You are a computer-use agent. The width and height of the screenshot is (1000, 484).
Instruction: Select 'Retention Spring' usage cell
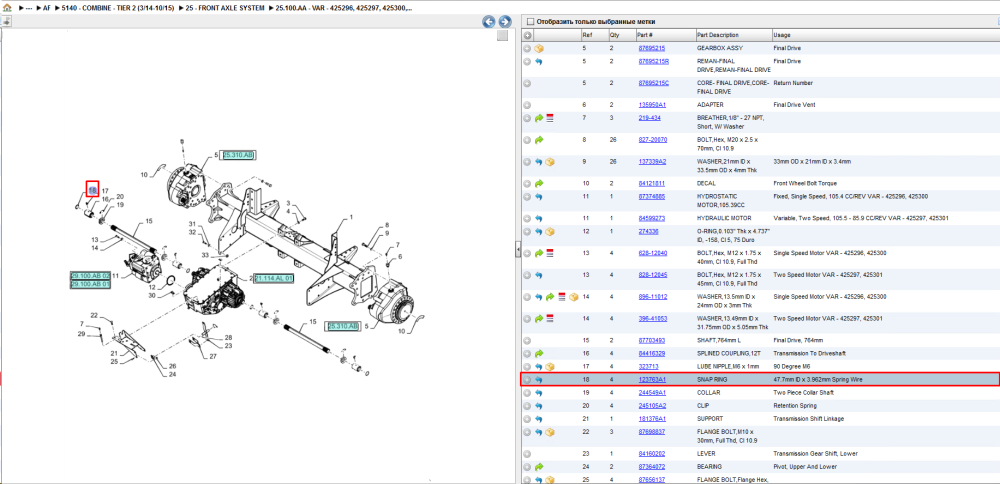793,406
